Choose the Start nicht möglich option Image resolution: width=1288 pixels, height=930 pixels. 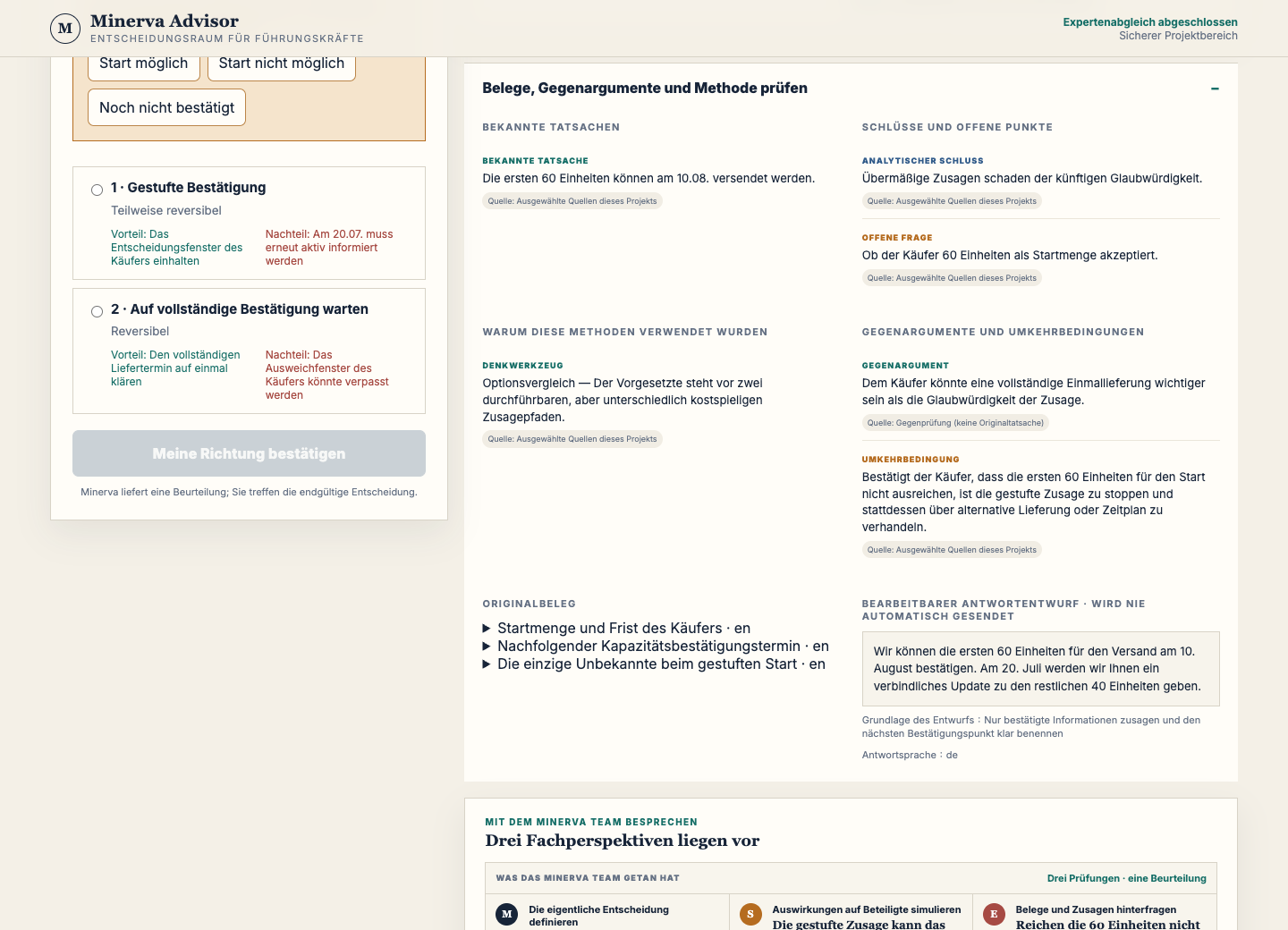click(282, 63)
